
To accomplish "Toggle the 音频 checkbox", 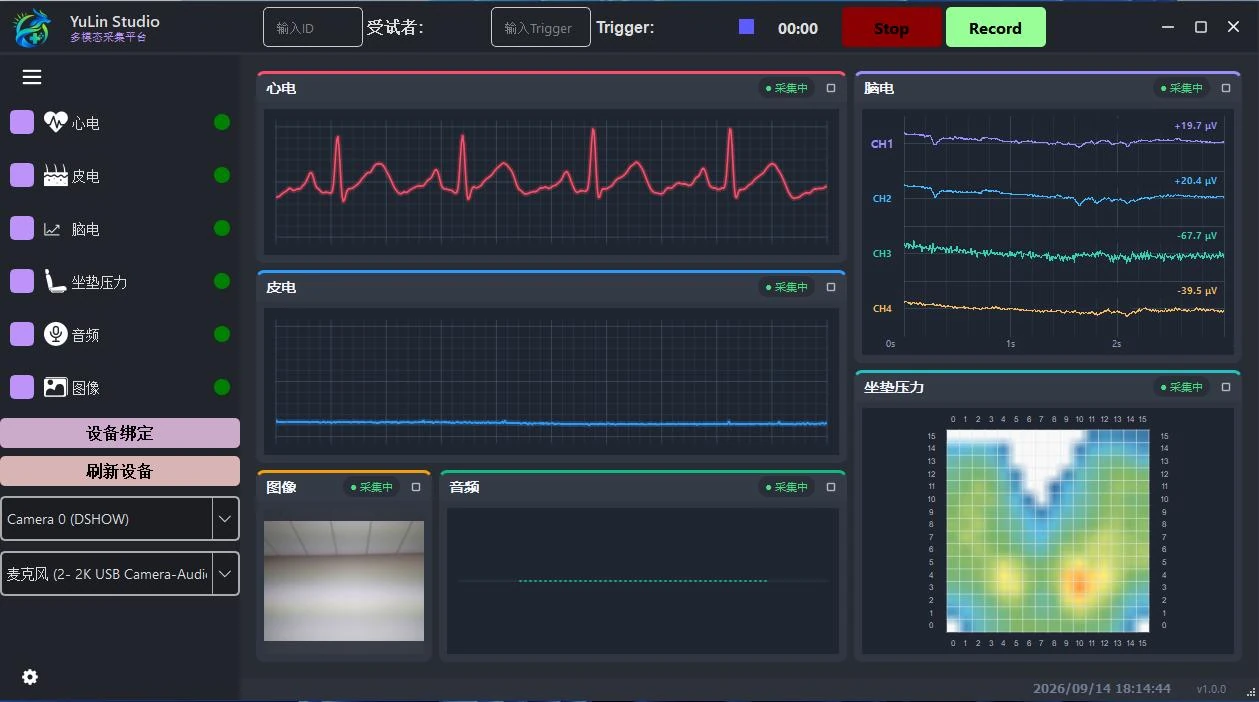I will pos(22,334).
